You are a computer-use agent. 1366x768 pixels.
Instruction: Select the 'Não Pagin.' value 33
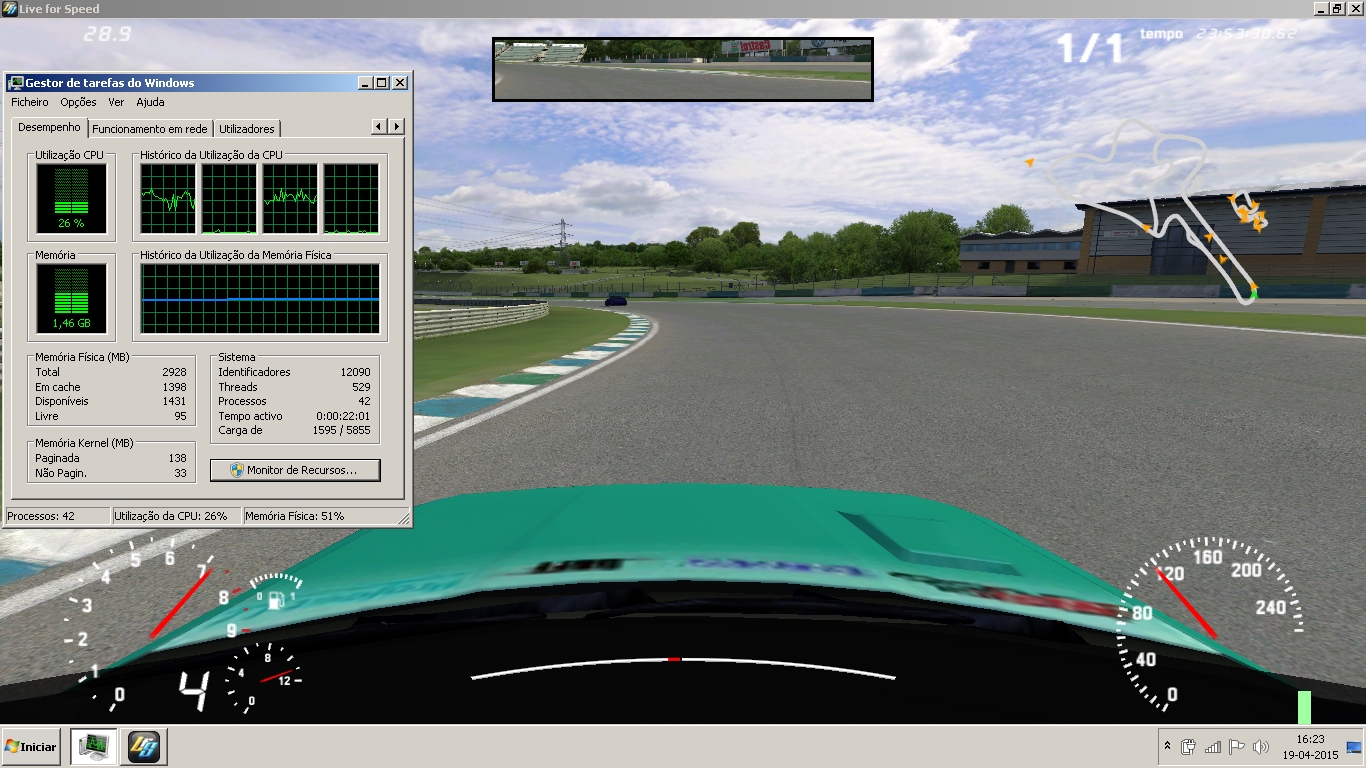tap(180, 473)
